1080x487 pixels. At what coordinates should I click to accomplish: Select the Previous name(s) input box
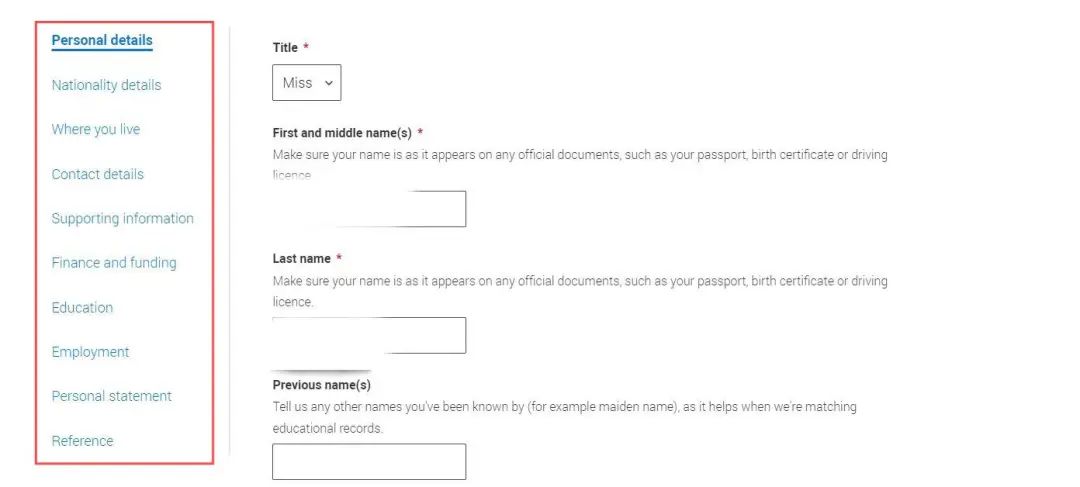(369, 462)
